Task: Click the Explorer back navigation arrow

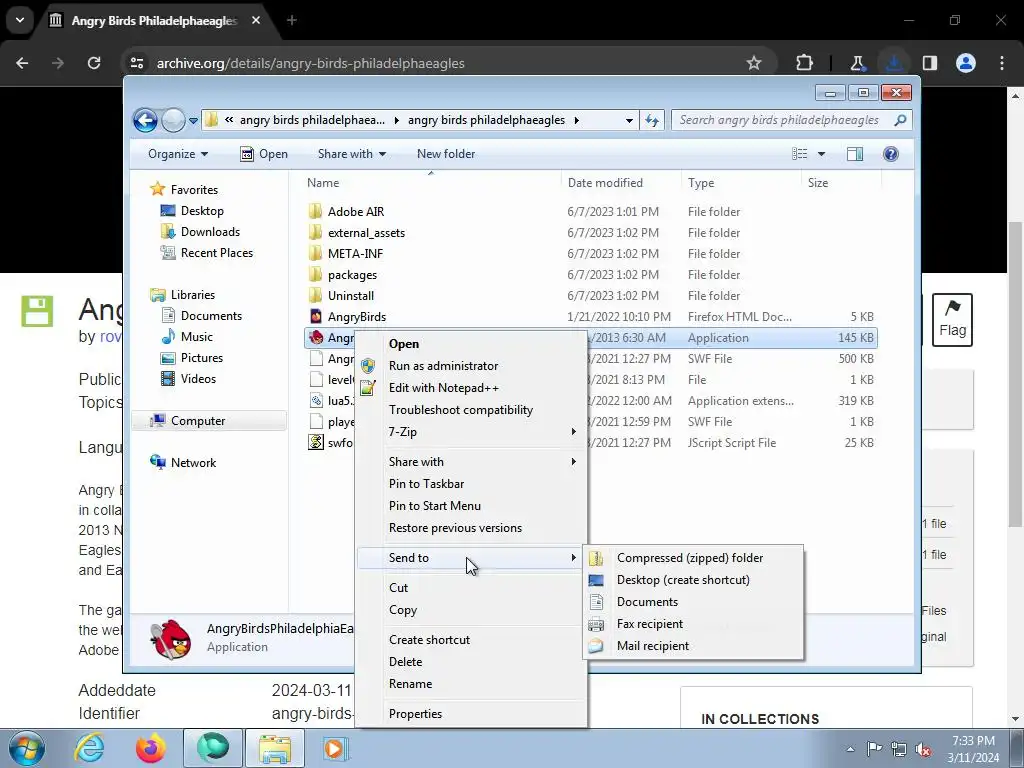Action: tap(145, 120)
